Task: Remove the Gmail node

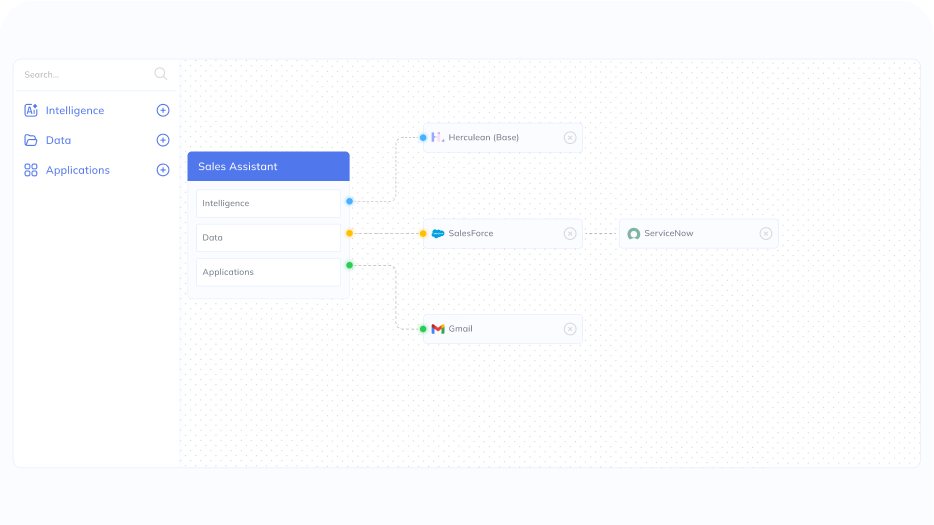Action: tap(570, 329)
